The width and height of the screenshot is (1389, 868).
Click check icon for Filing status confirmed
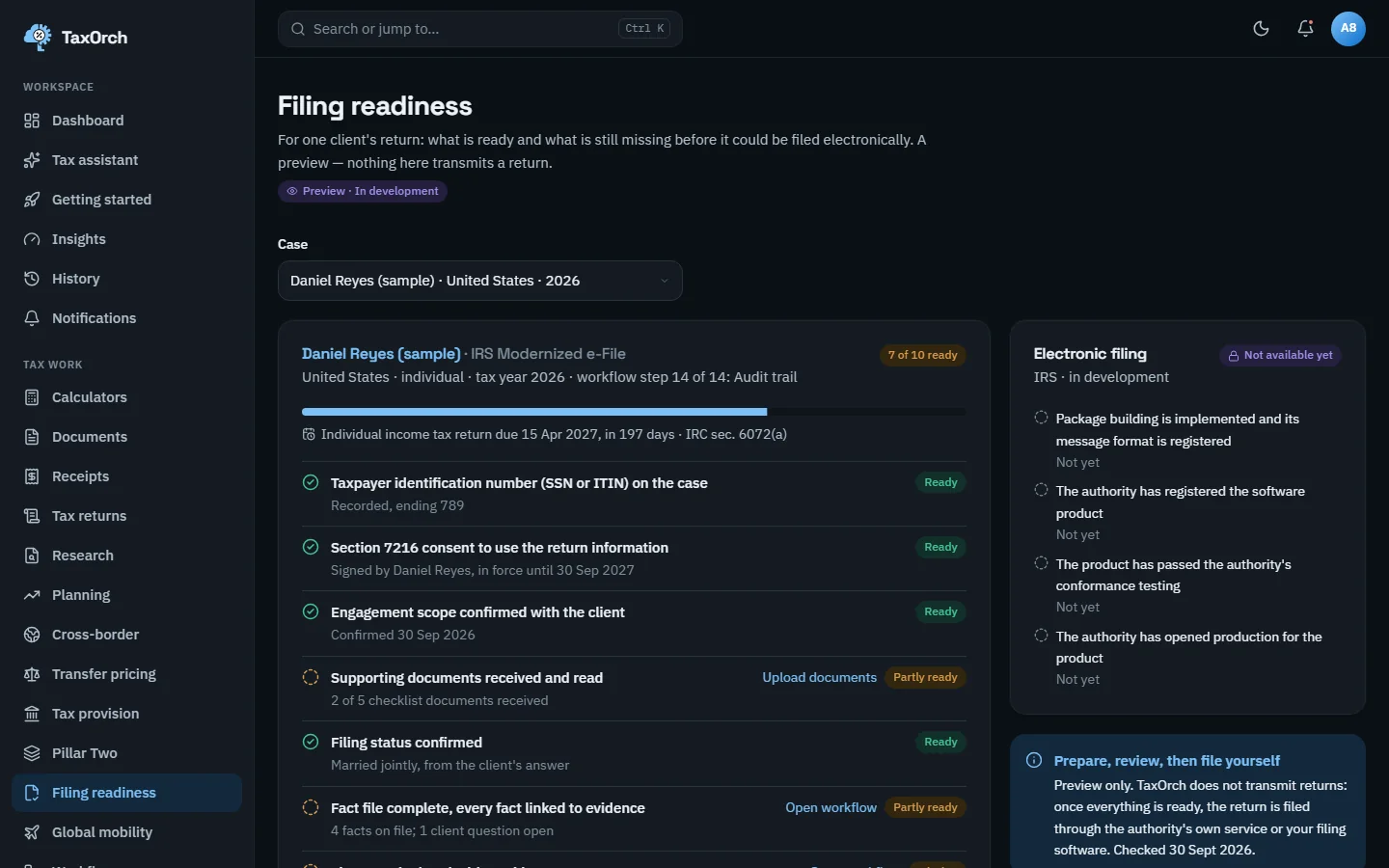coord(311,742)
